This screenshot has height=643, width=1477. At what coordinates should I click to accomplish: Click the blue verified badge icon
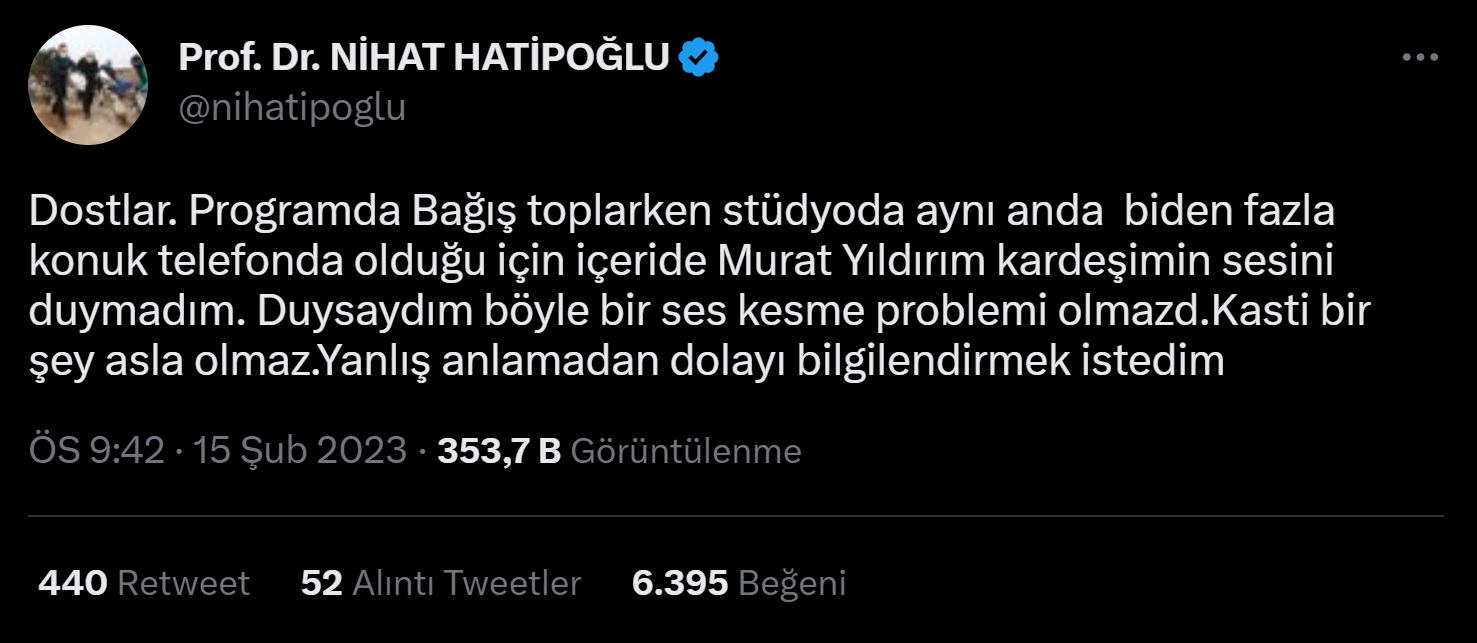point(699,59)
